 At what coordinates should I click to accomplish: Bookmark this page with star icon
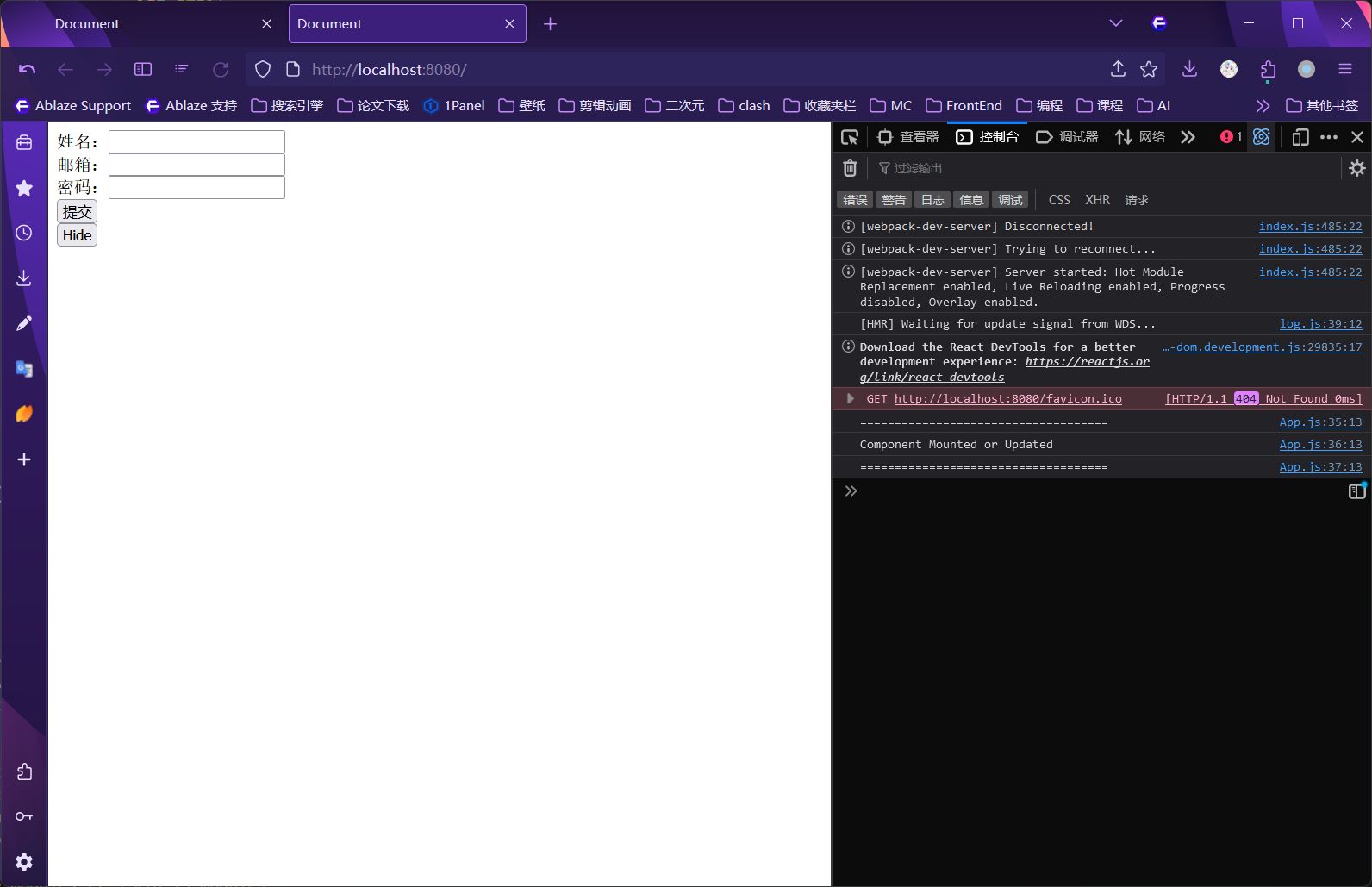[x=1149, y=70]
